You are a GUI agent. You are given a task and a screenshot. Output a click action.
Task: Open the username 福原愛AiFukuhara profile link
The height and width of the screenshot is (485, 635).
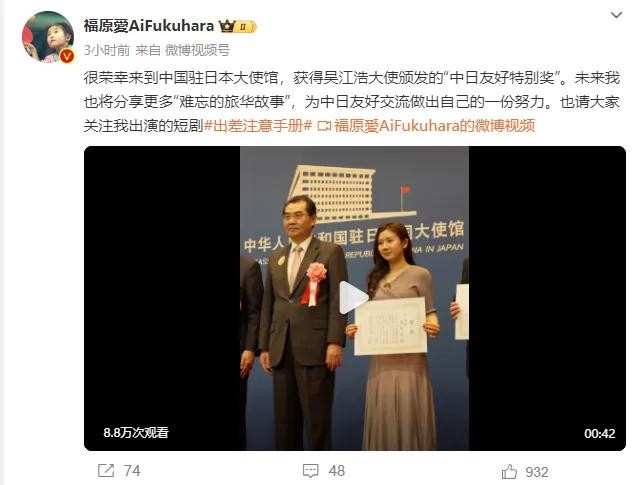149,26
